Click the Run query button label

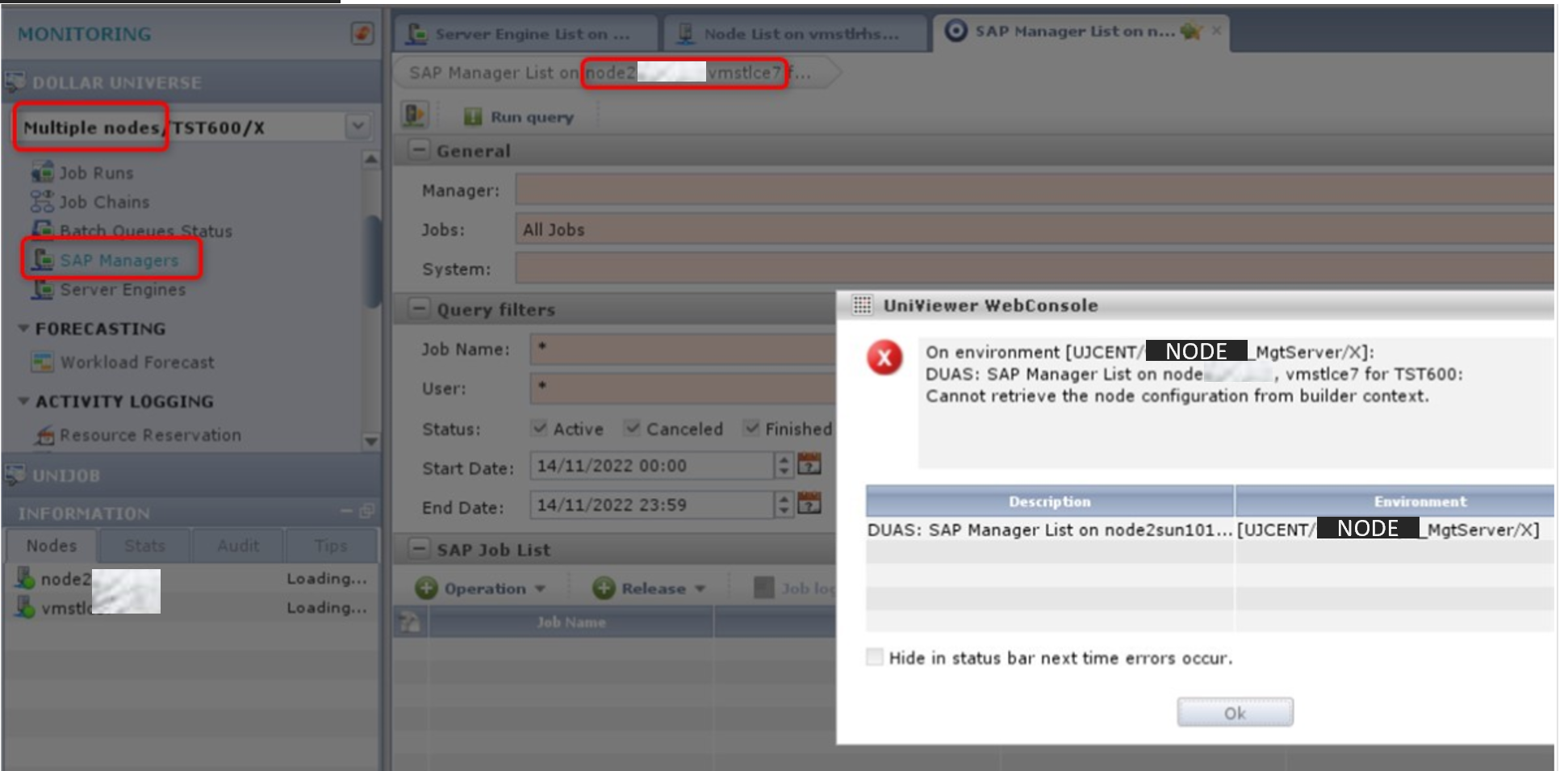[532, 117]
